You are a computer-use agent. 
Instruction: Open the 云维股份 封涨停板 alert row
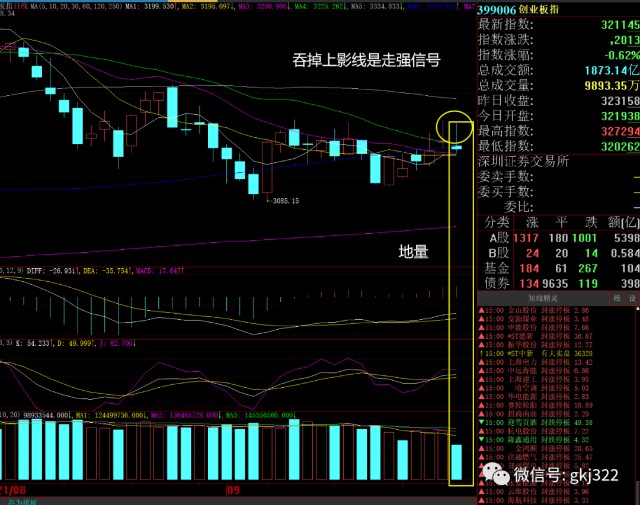(534, 492)
